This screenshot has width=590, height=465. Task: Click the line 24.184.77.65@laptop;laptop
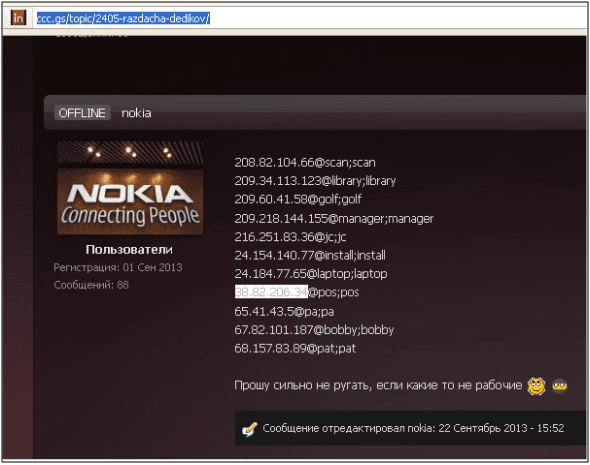[x=310, y=274]
